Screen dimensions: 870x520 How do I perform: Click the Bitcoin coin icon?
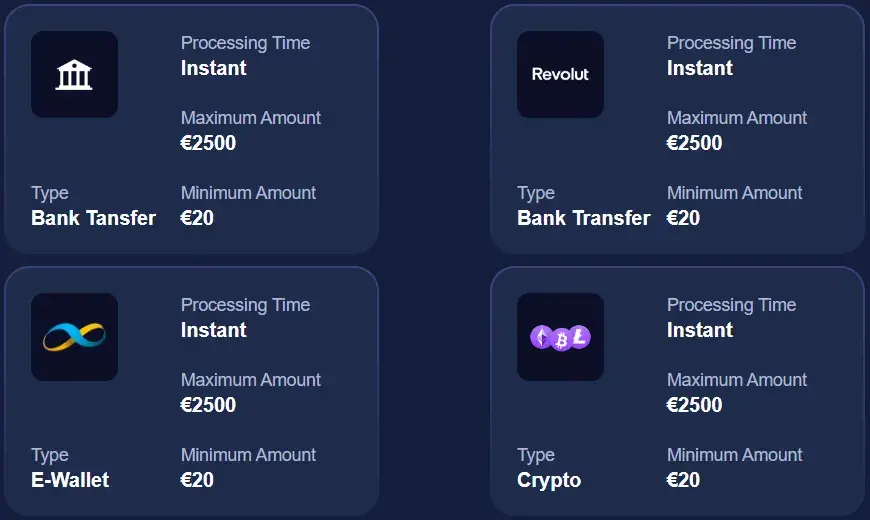(561, 340)
